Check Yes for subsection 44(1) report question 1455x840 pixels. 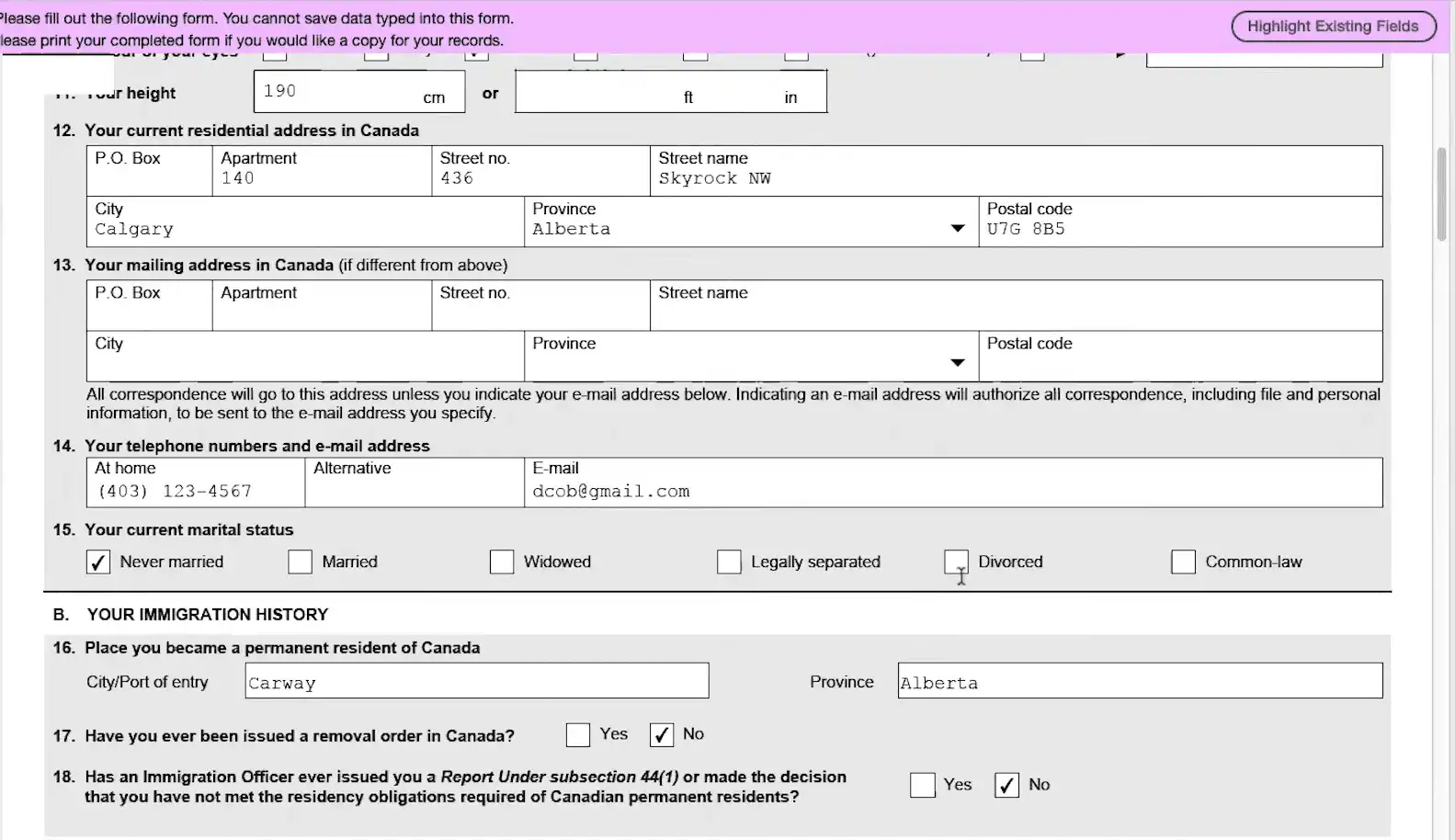pos(922,786)
